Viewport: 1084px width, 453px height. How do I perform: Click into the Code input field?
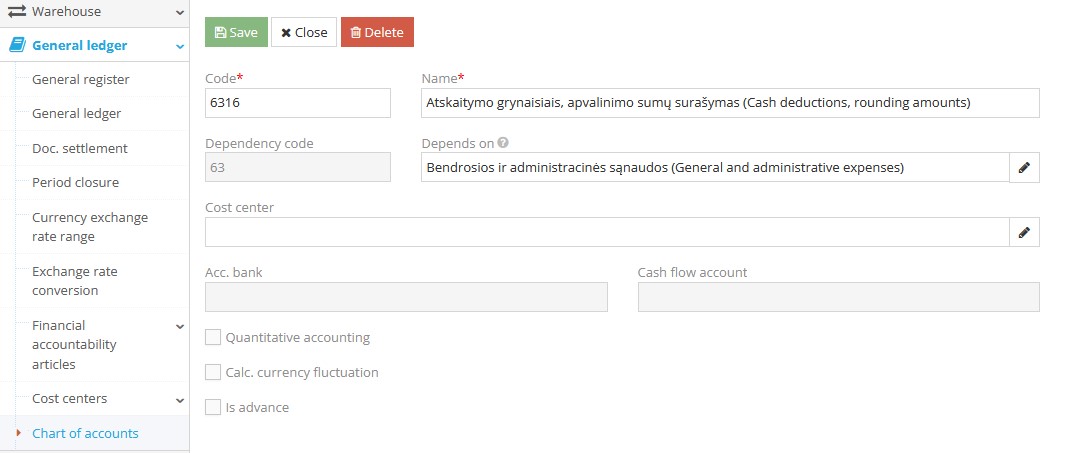click(x=297, y=103)
